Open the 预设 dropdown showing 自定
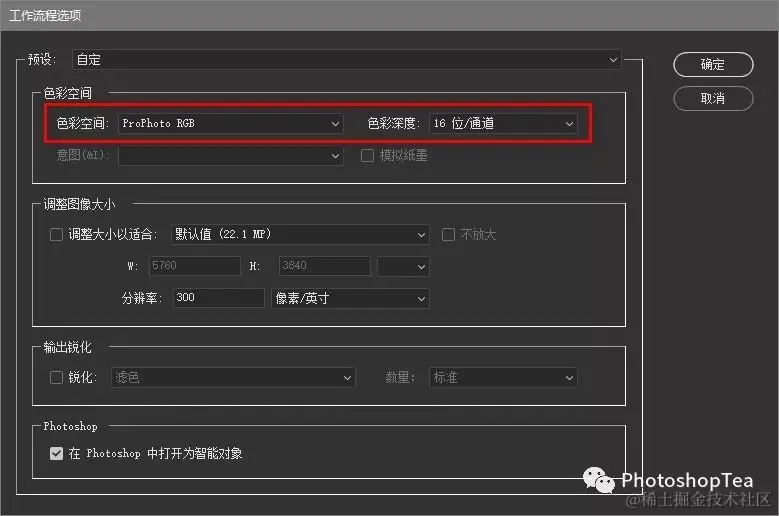This screenshot has height=516, width=779. click(347, 60)
